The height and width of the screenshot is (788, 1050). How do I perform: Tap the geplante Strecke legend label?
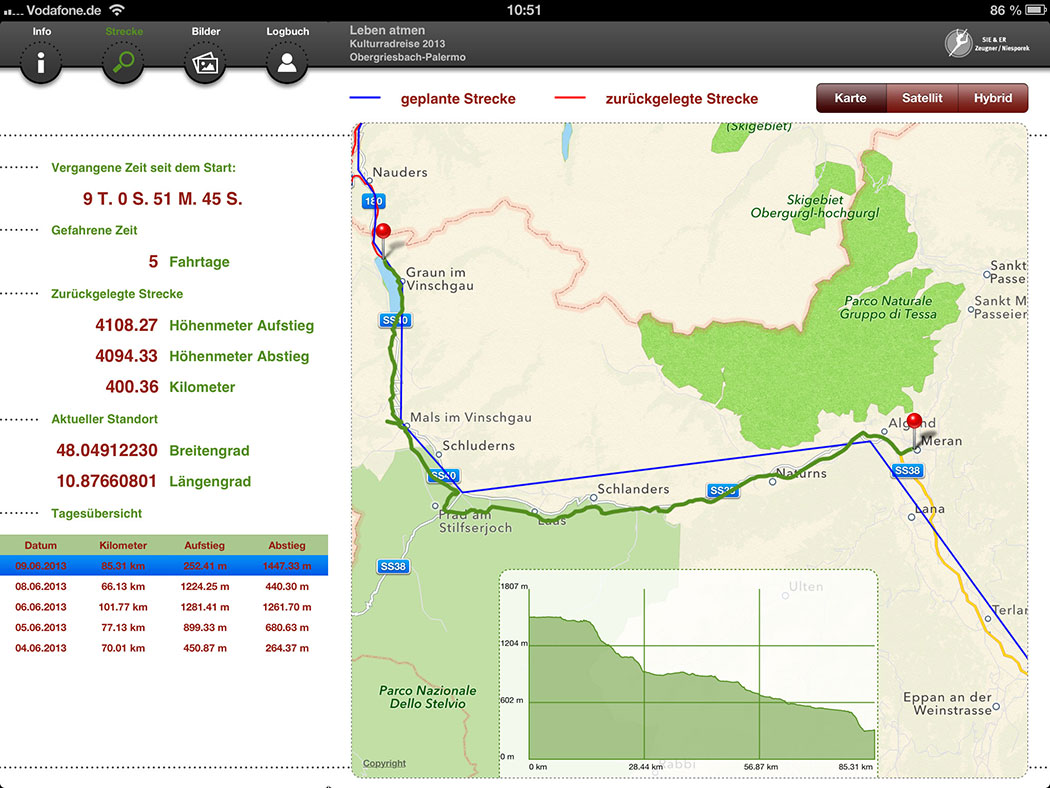pos(458,99)
